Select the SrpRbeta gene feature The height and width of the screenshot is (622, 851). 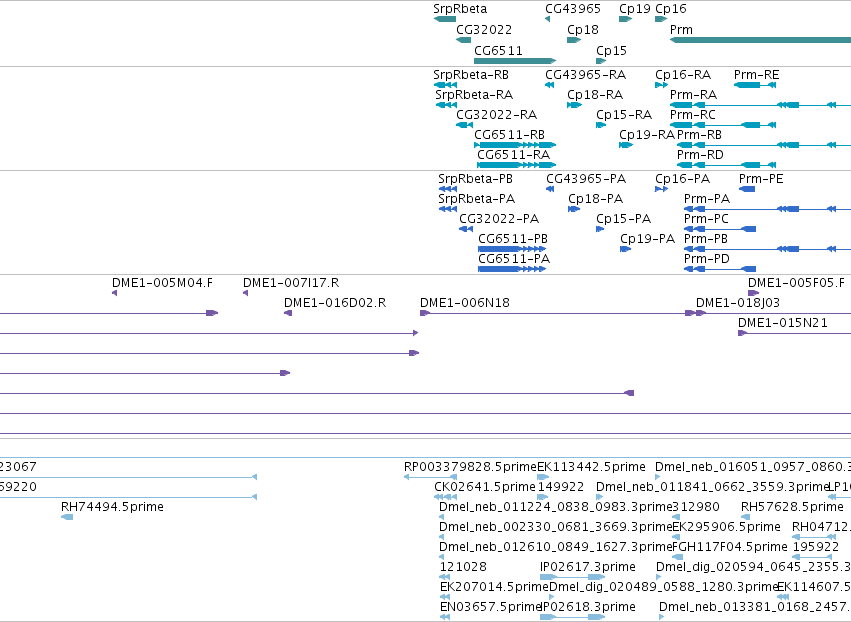pos(444,19)
